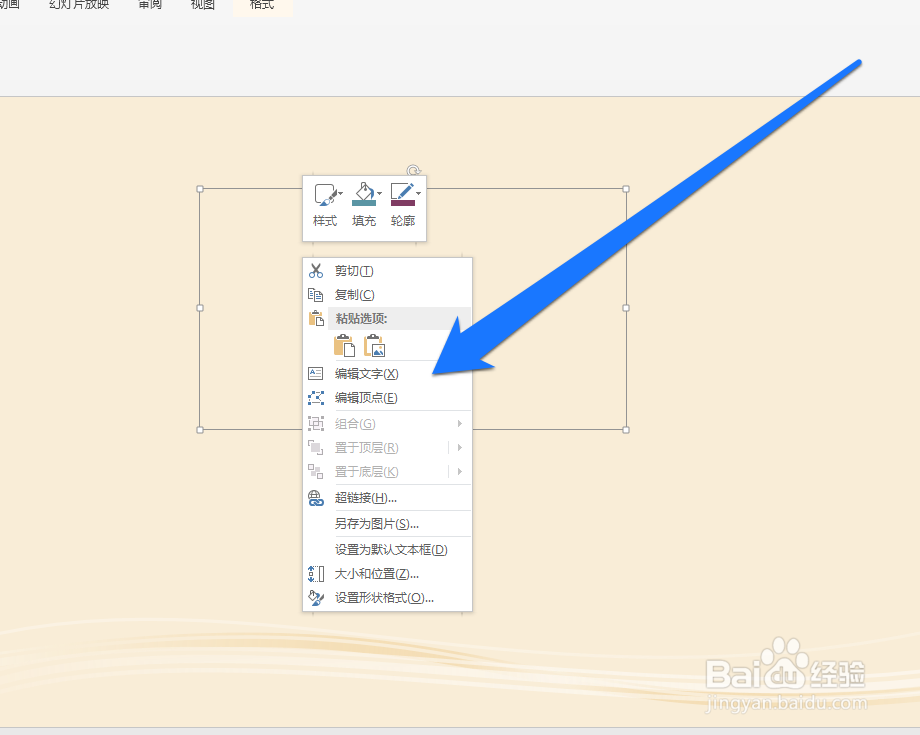Click the Edit Points icon
The width and height of the screenshot is (920, 735).
point(316,398)
